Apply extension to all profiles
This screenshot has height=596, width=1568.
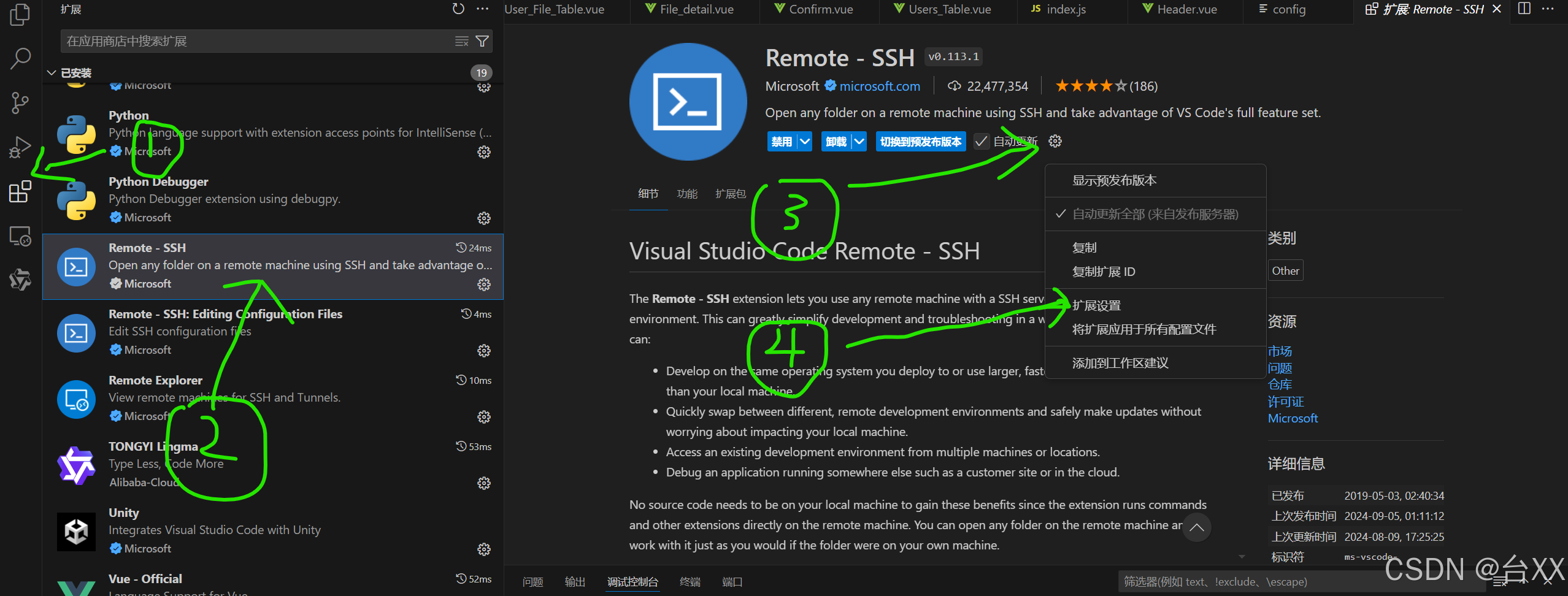(x=1155, y=329)
